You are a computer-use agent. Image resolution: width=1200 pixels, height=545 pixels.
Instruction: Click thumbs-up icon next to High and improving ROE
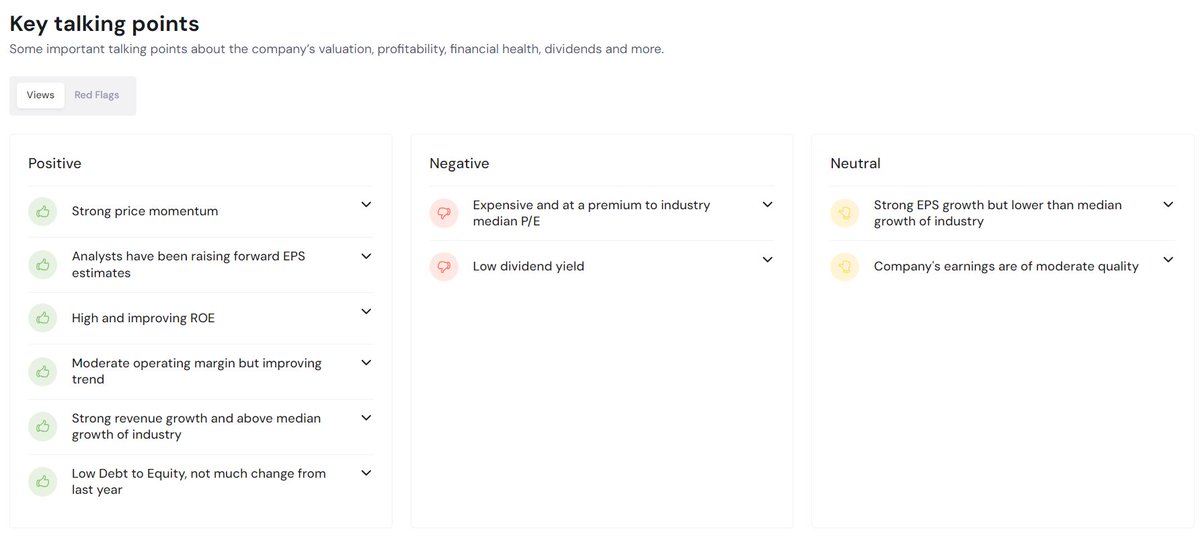pyautogui.click(x=43, y=318)
